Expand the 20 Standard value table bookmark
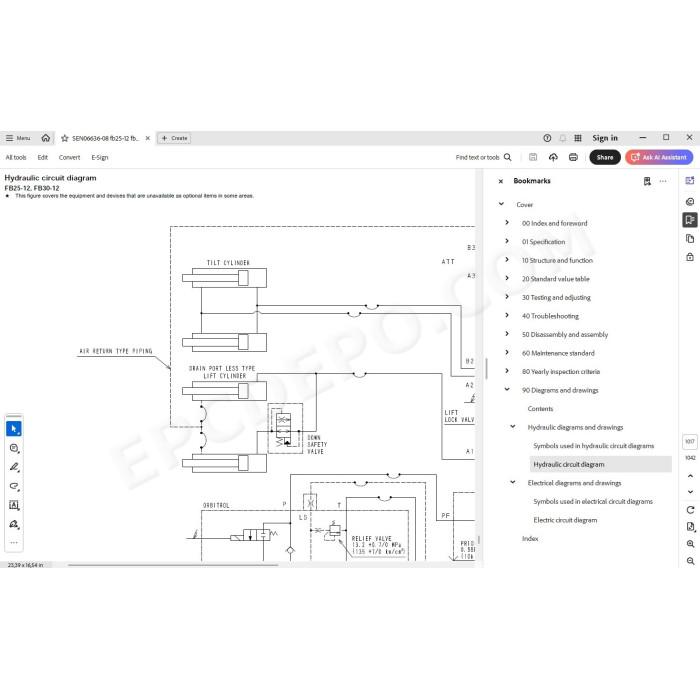The image size is (700, 700). click(507, 278)
